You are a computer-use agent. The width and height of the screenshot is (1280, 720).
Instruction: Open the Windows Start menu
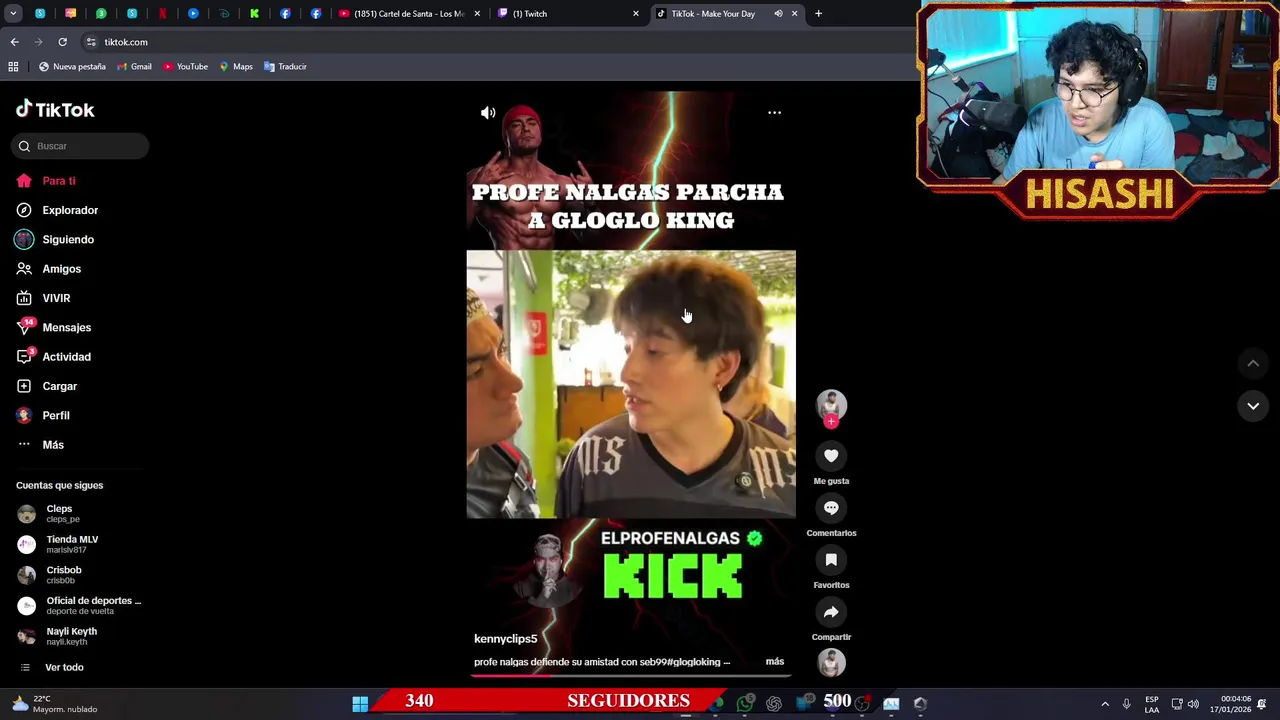tap(360, 704)
